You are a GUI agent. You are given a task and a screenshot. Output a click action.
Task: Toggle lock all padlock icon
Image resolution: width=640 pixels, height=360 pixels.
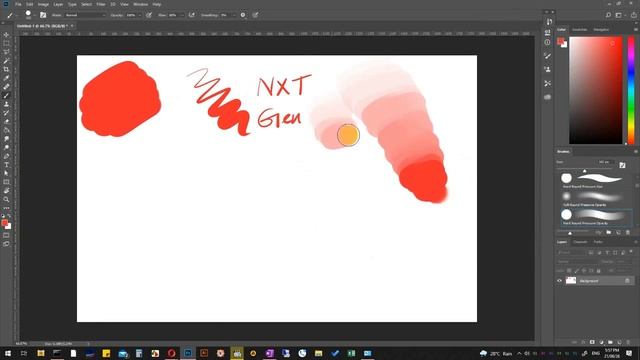pyautogui.click(x=599, y=271)
